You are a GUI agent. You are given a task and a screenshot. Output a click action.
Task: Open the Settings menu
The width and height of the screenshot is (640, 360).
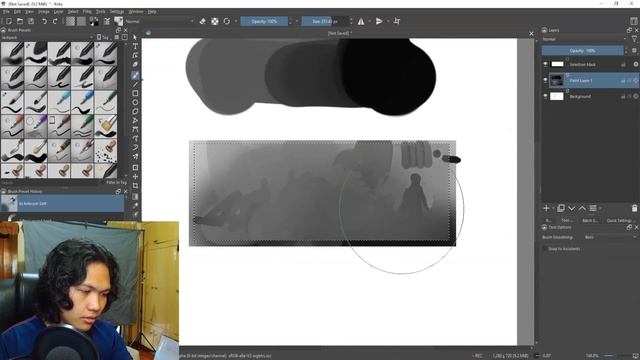[x=117, y=12]
